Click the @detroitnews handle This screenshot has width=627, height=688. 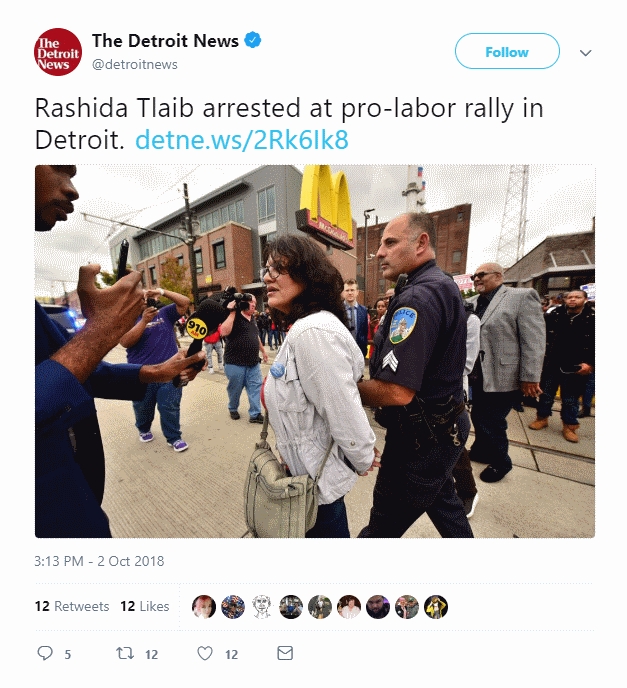pyautogui.click(x=135, y=64)
